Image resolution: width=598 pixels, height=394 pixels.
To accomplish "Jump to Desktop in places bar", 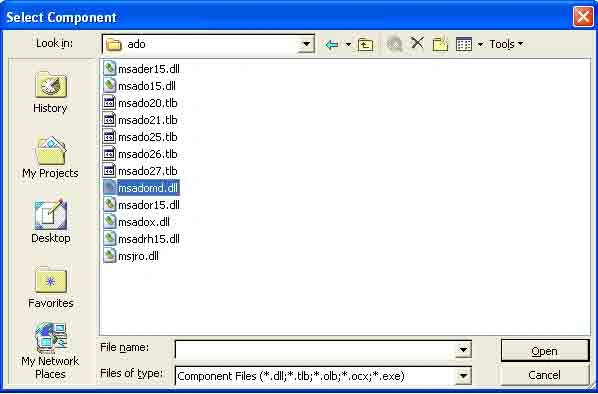I will (50, 222).
